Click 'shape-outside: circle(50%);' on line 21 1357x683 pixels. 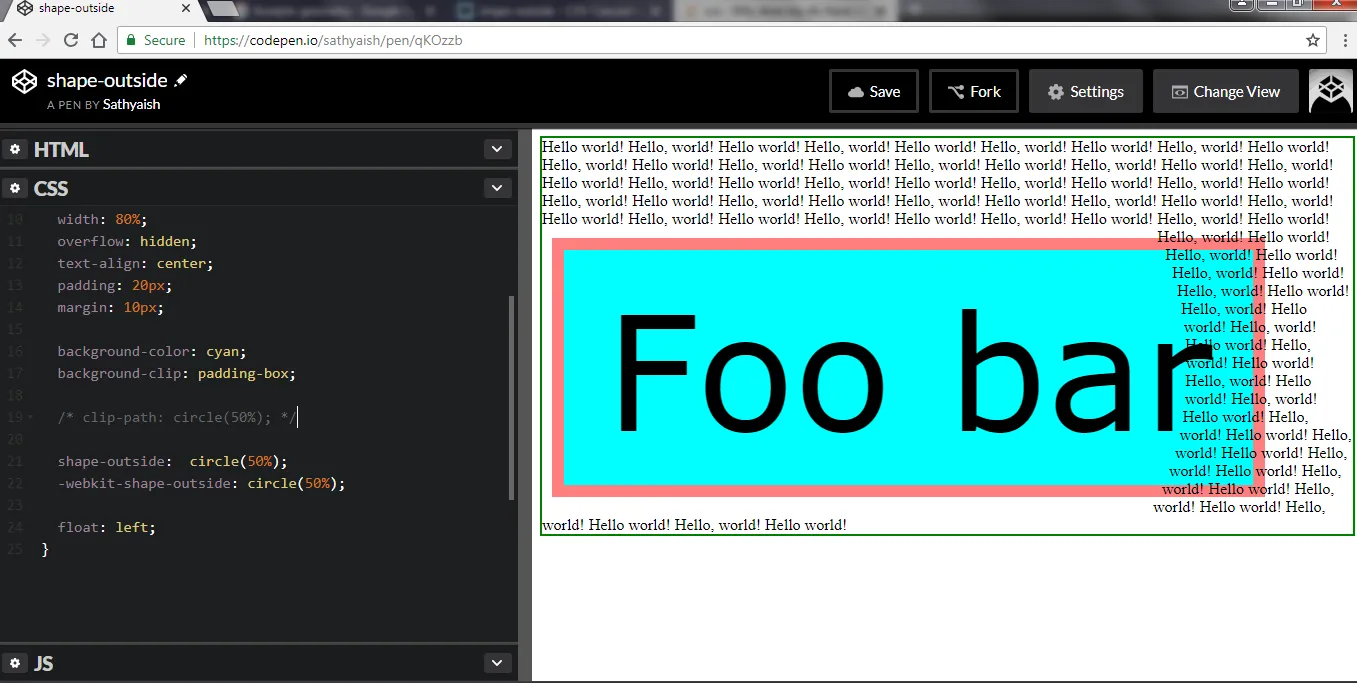pos(173,461)
